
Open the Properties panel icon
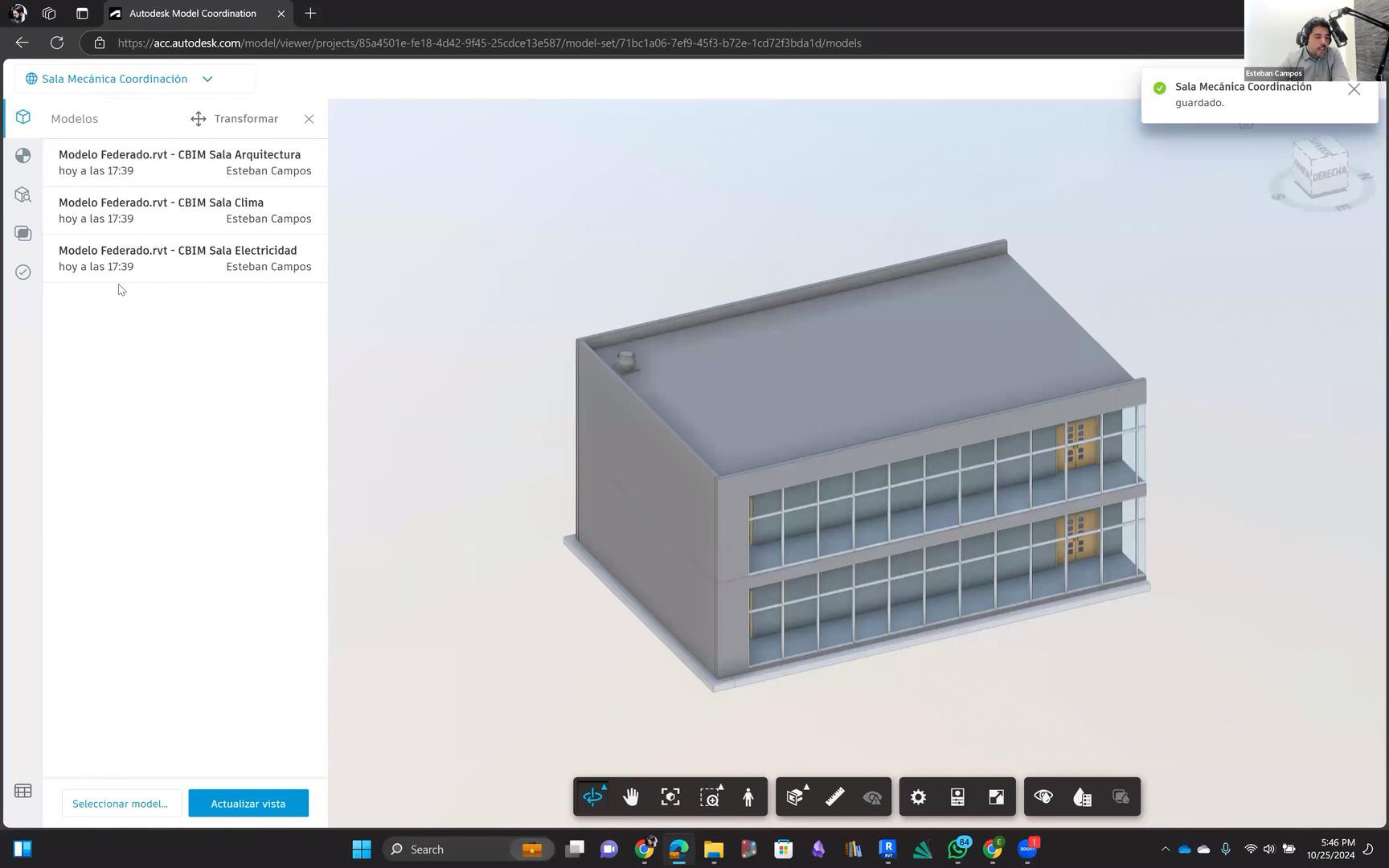point(957,797)
